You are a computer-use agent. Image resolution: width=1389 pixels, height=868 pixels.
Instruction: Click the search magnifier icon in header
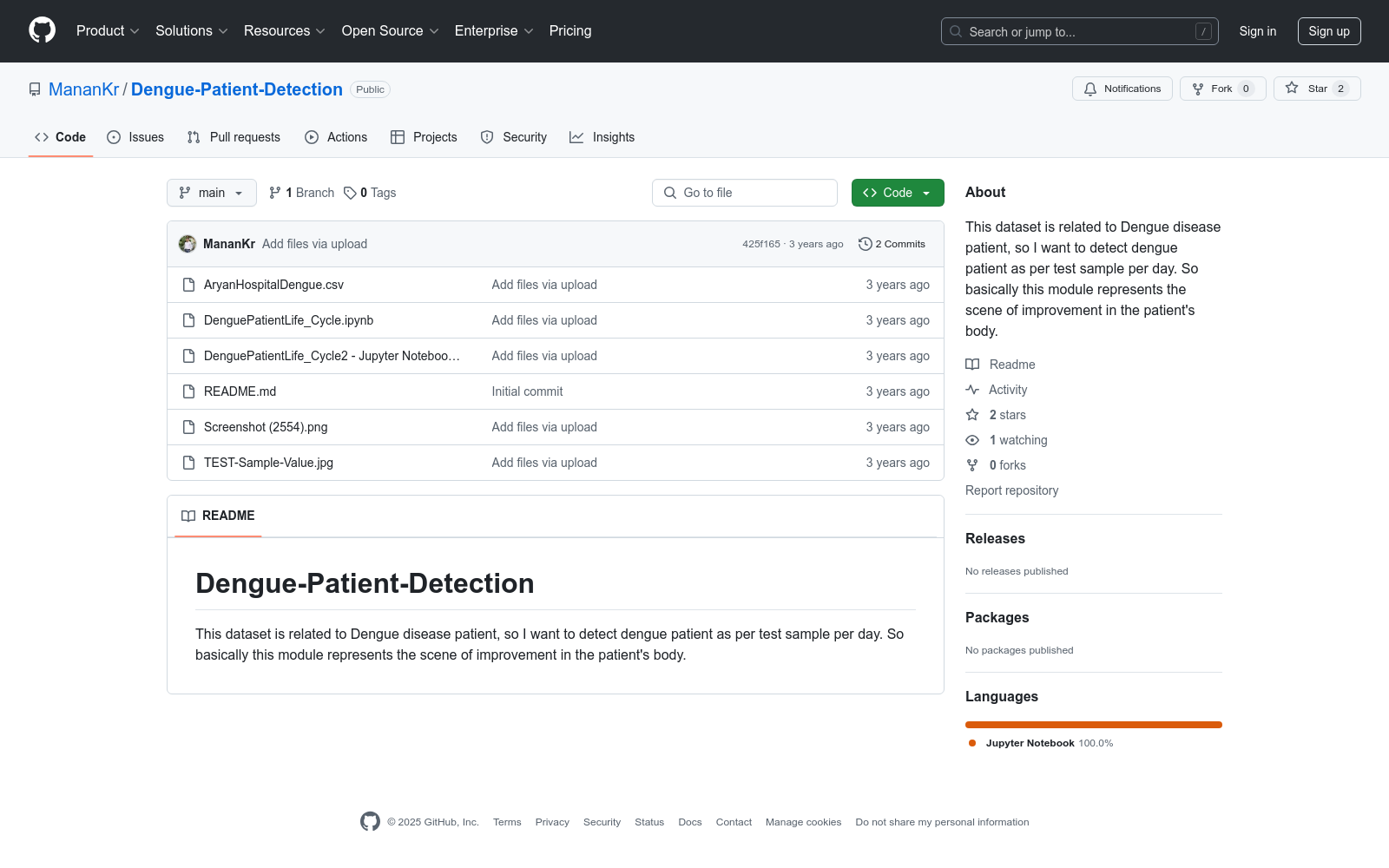point(956,31)
